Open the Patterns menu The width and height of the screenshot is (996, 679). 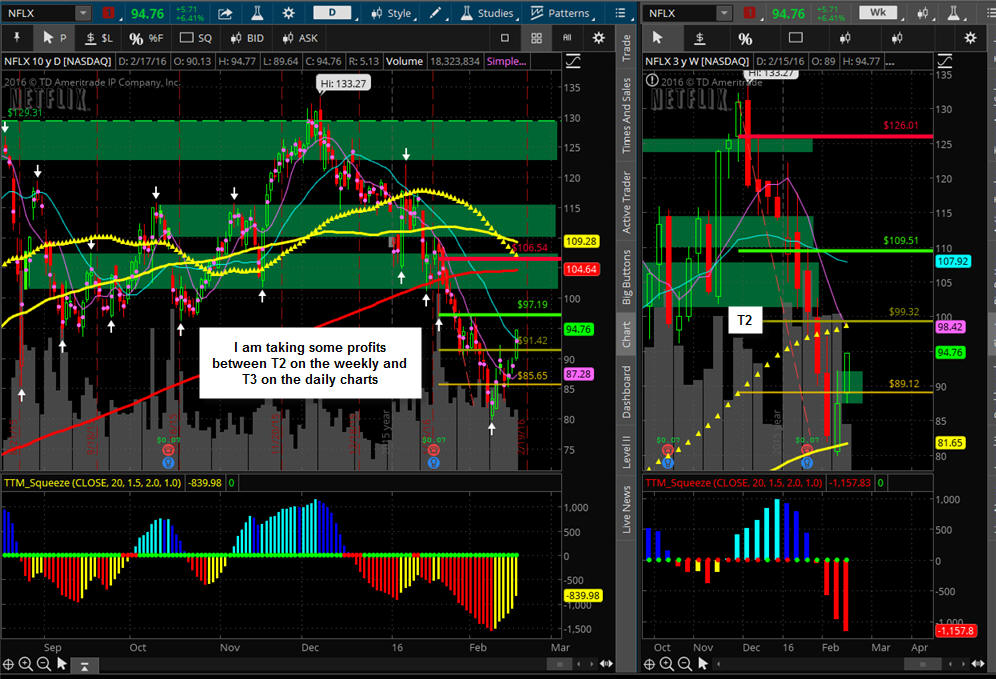tap(560, 13)
